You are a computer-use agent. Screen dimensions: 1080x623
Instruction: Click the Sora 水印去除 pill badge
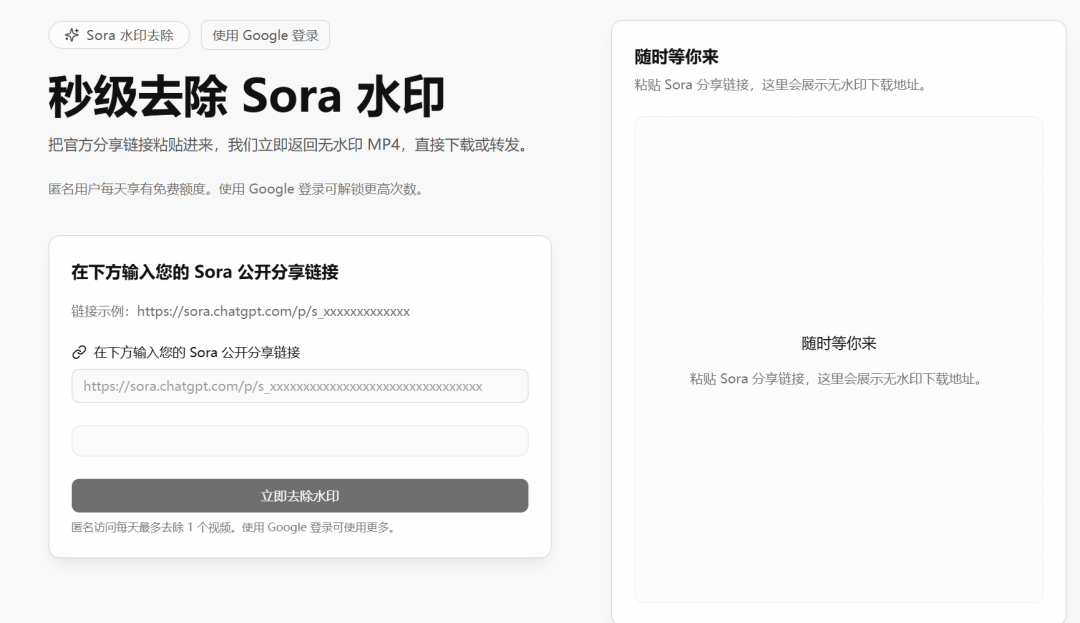119,35
